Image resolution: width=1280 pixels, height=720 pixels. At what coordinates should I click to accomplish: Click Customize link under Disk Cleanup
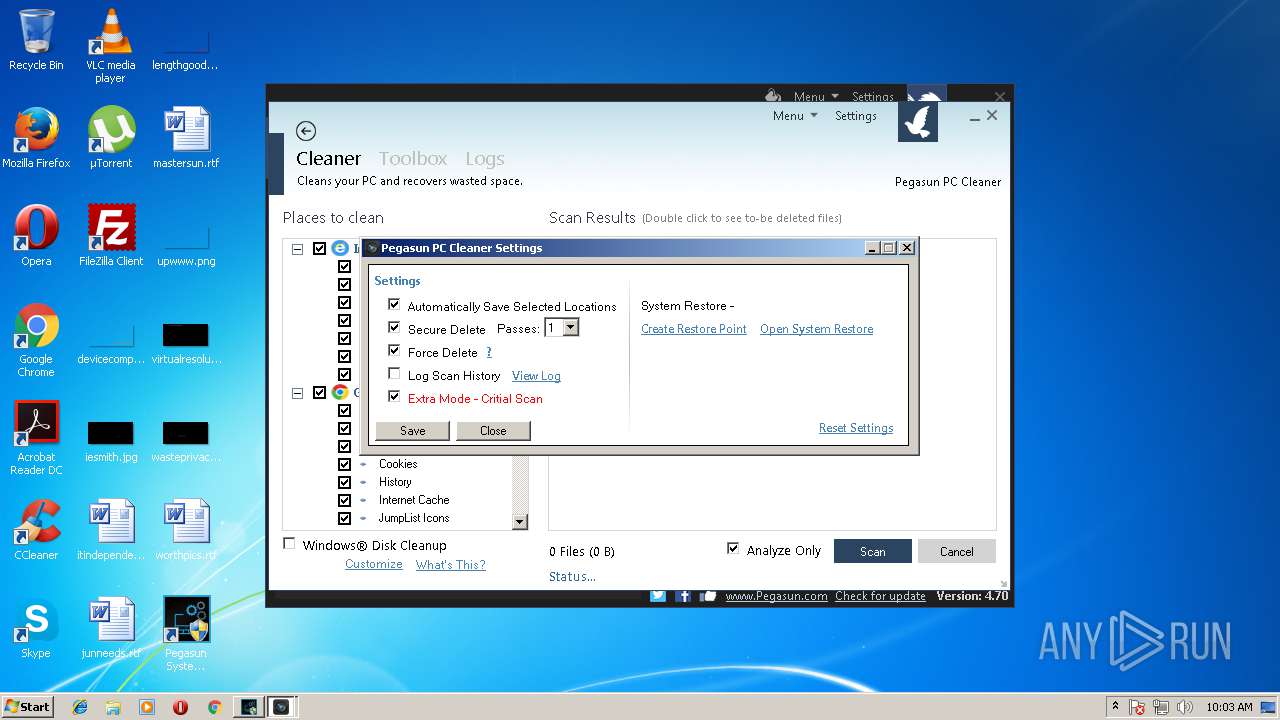[374, 564]
